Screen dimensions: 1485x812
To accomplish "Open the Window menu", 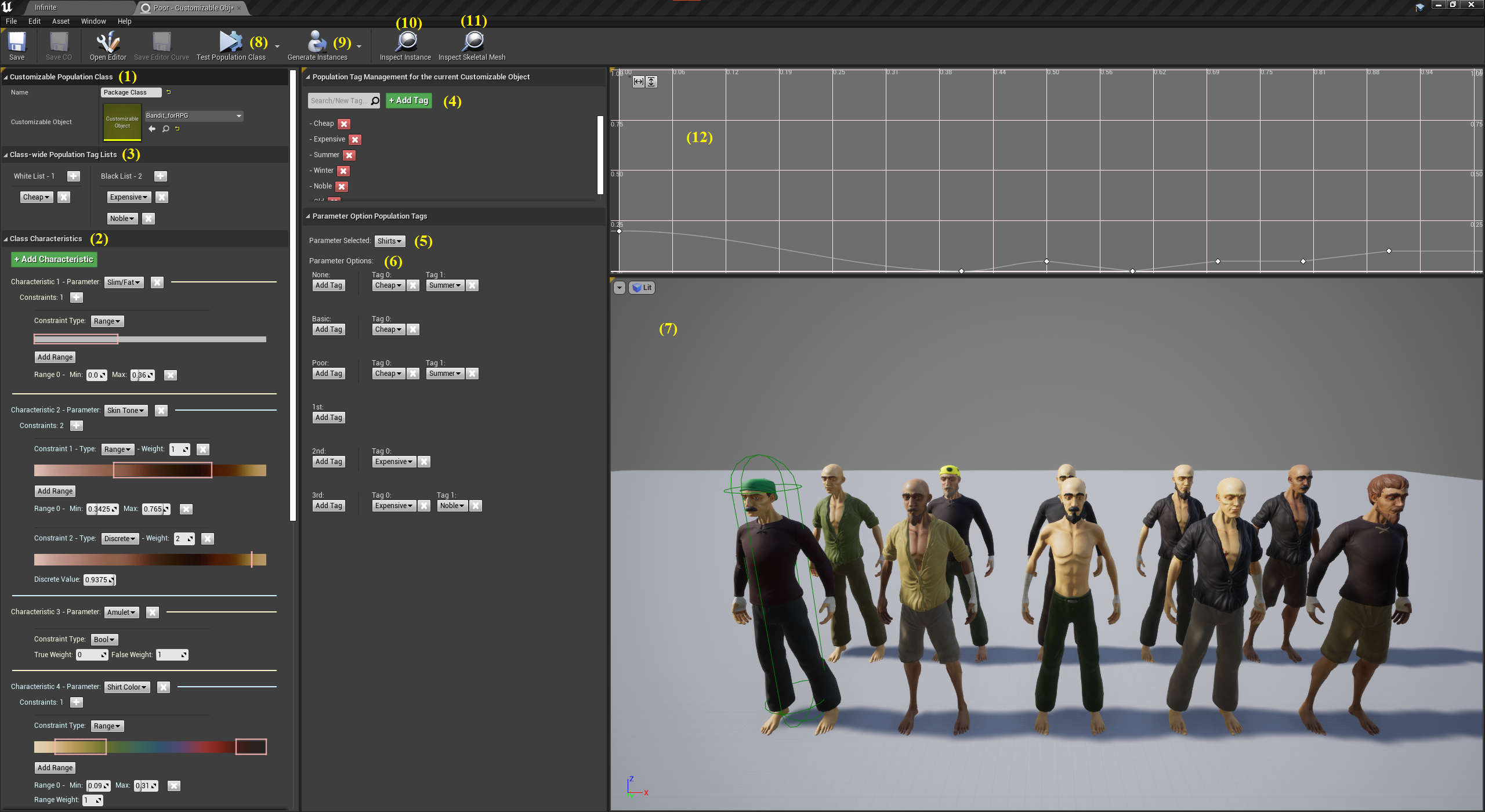I will (x=93, y=21).
